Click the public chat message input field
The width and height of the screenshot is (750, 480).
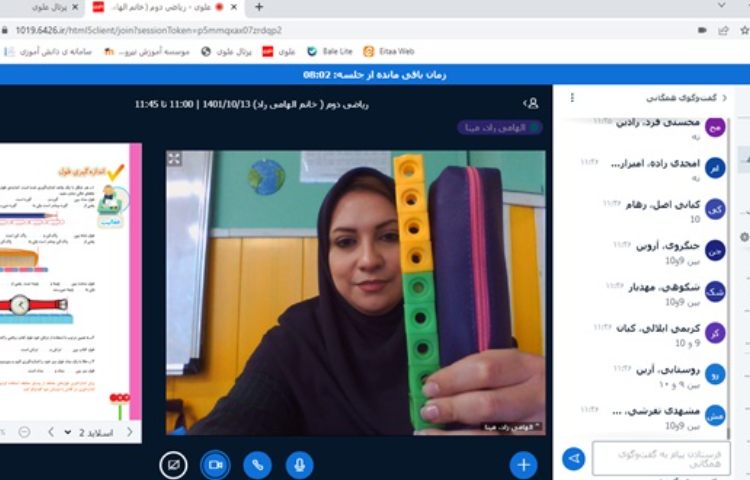(x=660, y=459)
